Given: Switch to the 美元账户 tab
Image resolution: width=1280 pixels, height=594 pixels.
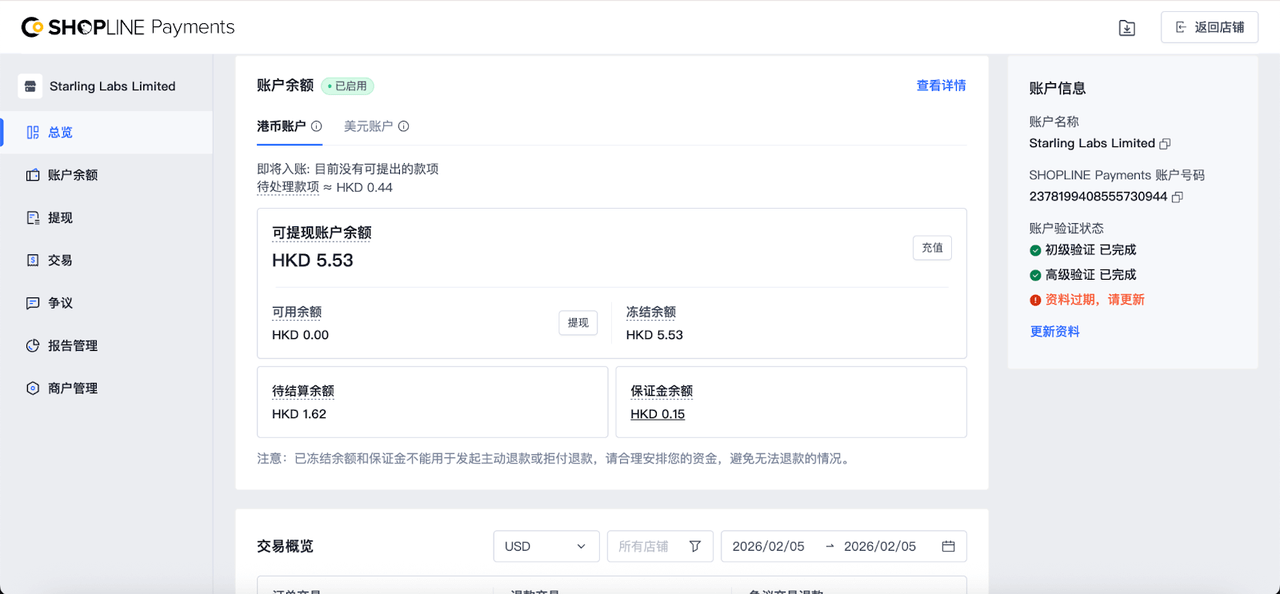Looking at the screenshot, I should 368,127.
